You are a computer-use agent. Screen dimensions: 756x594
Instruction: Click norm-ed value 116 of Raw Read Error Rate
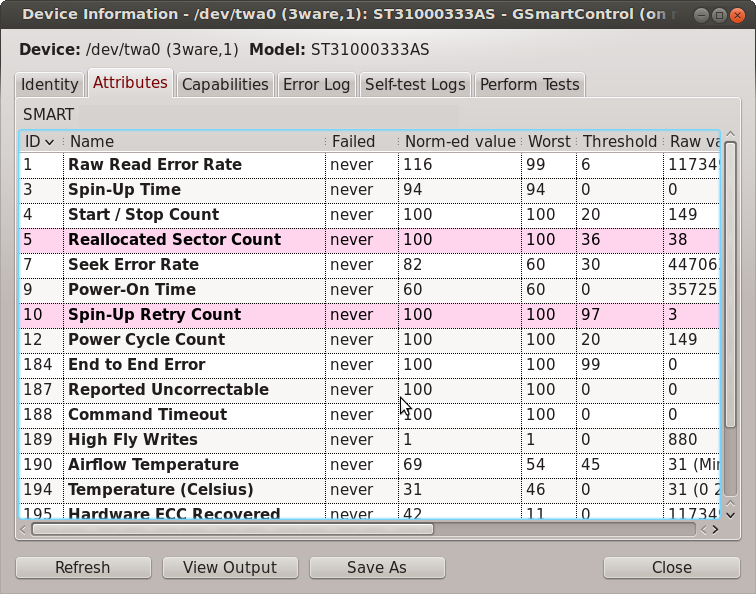[x=418, y=165]
